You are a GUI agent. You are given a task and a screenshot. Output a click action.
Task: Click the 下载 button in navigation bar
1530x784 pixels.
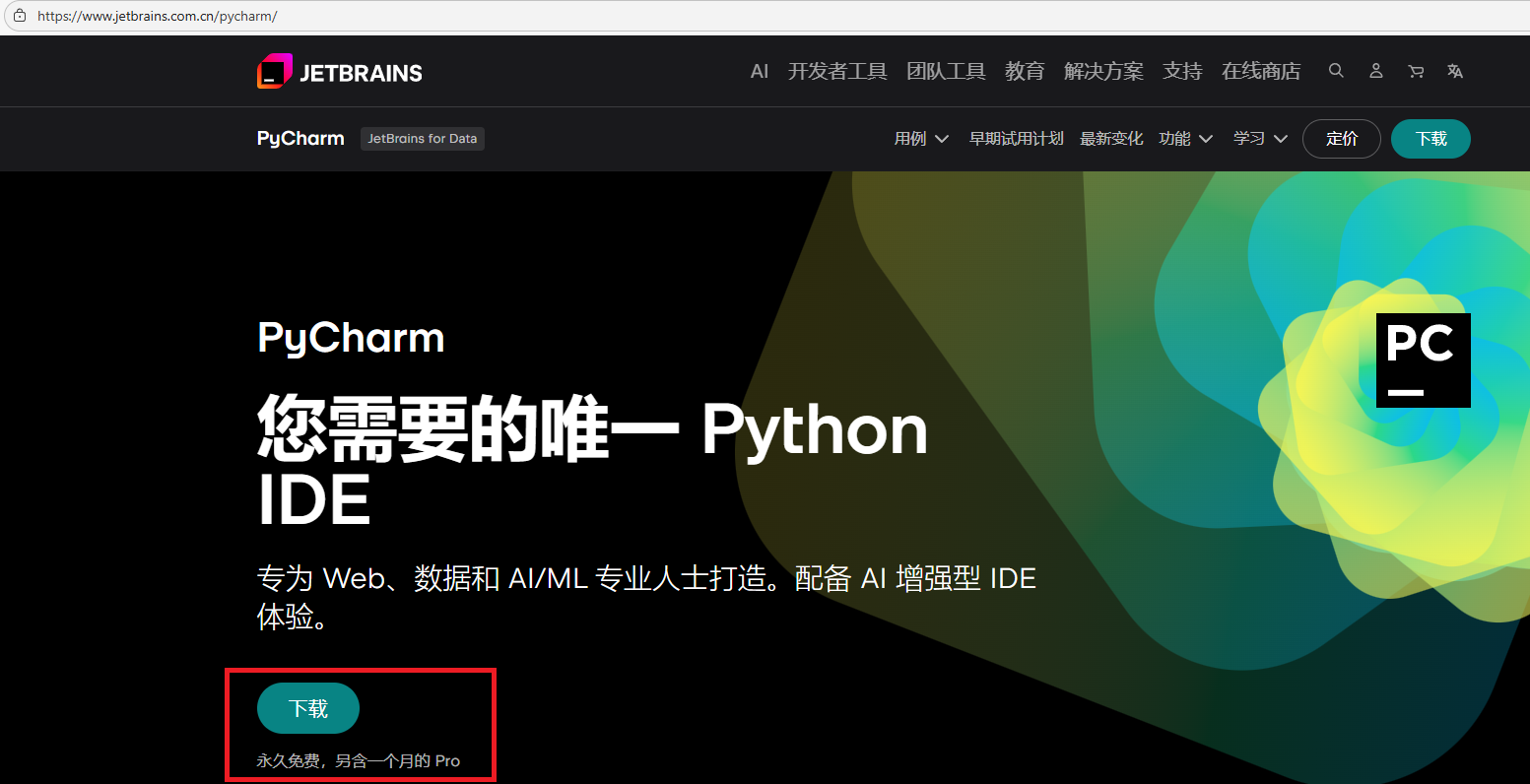point(1430,139)
